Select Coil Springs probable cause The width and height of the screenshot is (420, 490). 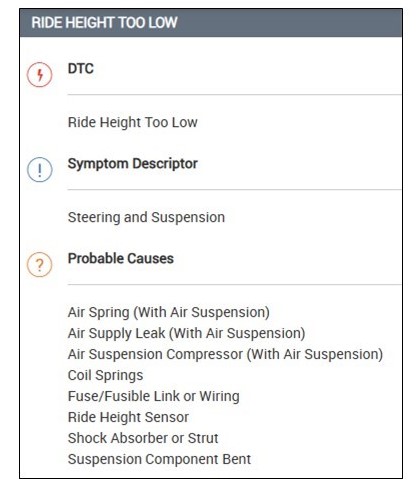coord(105,375)
